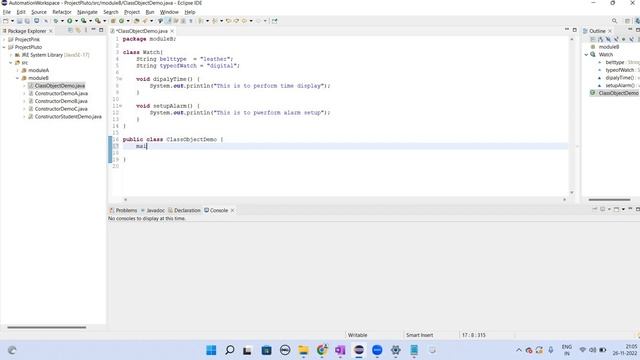
Task: Click the green Run button in toolbar
Action: [69, 21]
